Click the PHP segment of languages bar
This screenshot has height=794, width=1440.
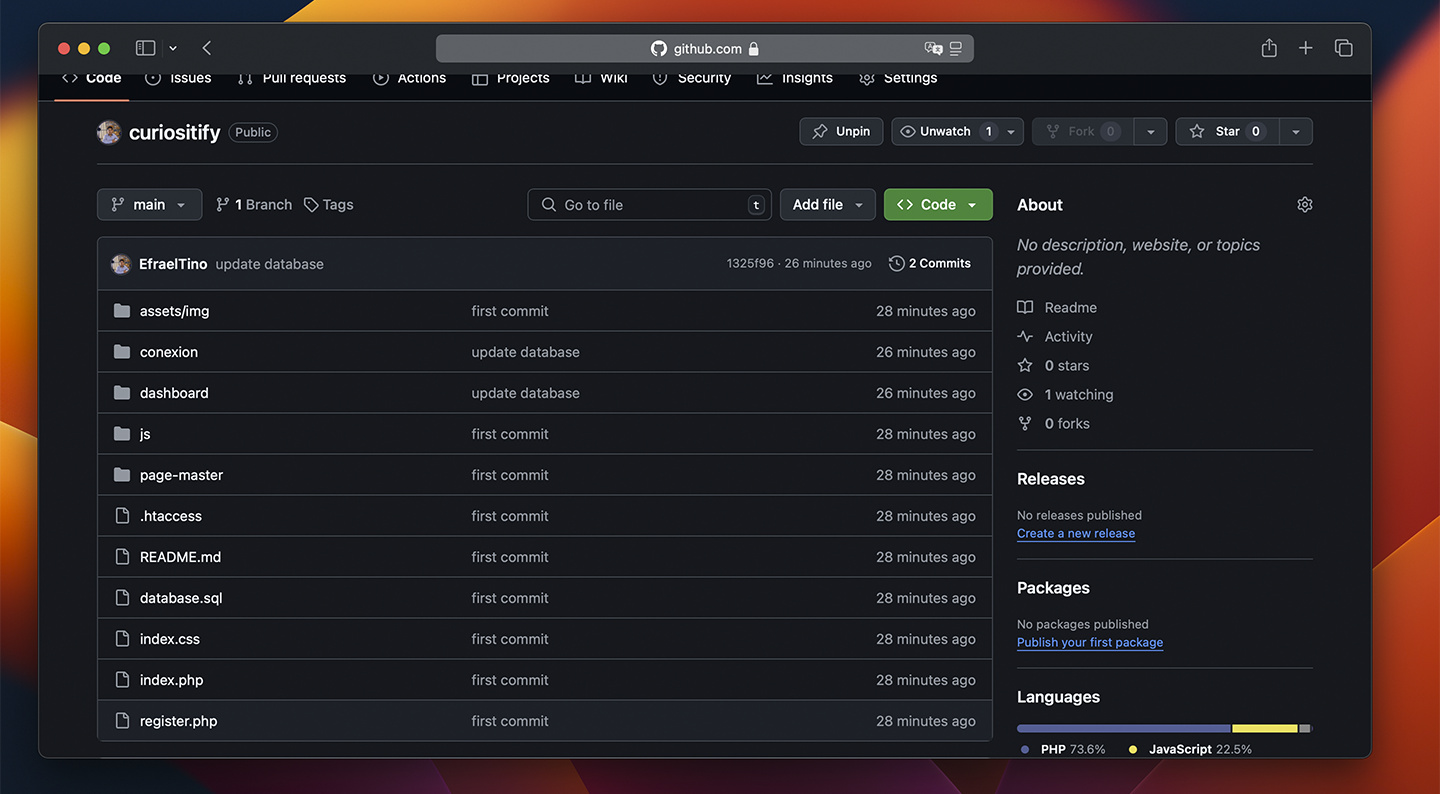[1124, 728]
